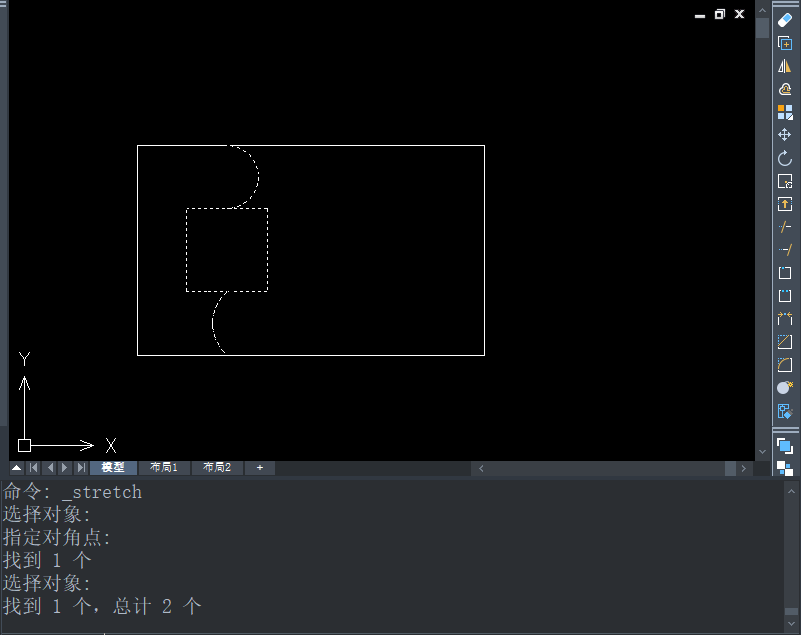The width and height of the screenshot is (801, 635).
Task: Select the Move tool icon
Action: 785,135
